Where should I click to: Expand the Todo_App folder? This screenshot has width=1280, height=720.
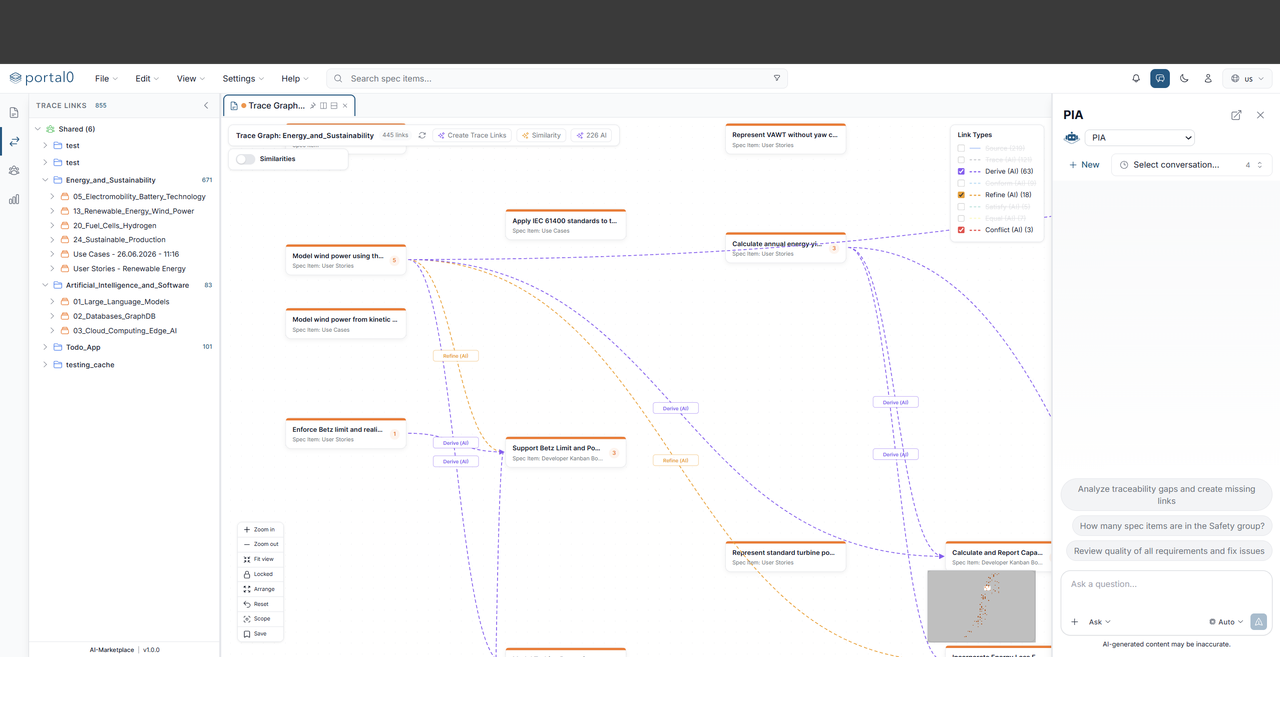[45, 347]
